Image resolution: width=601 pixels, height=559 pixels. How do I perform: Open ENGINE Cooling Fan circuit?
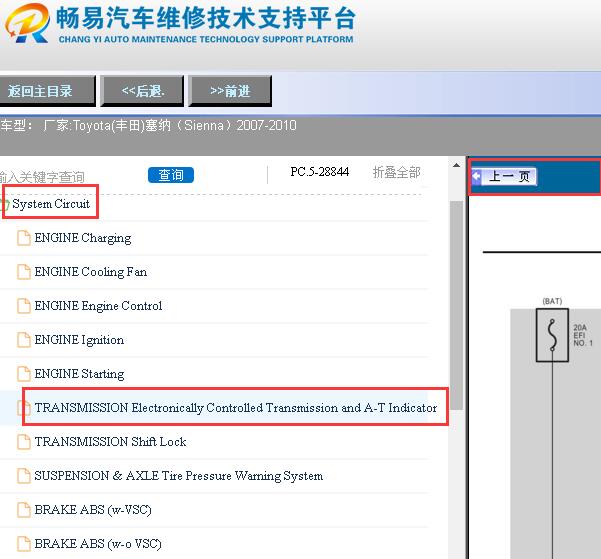(x=90, y=272)
